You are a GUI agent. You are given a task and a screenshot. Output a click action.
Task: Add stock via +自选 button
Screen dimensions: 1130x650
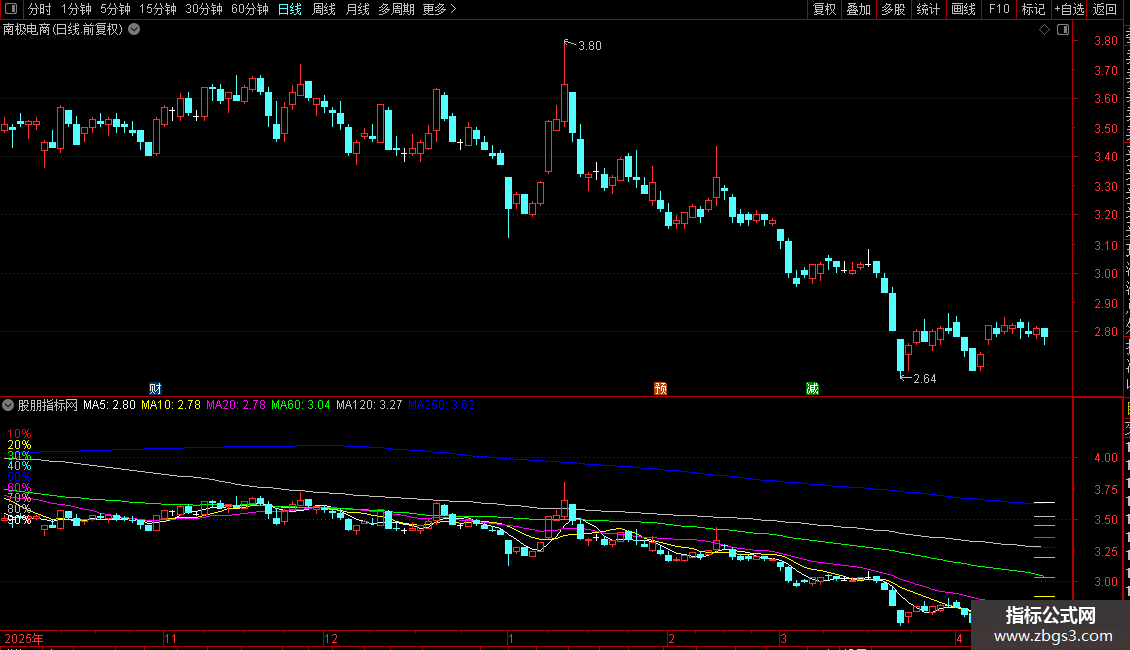tap(1069, 9)
